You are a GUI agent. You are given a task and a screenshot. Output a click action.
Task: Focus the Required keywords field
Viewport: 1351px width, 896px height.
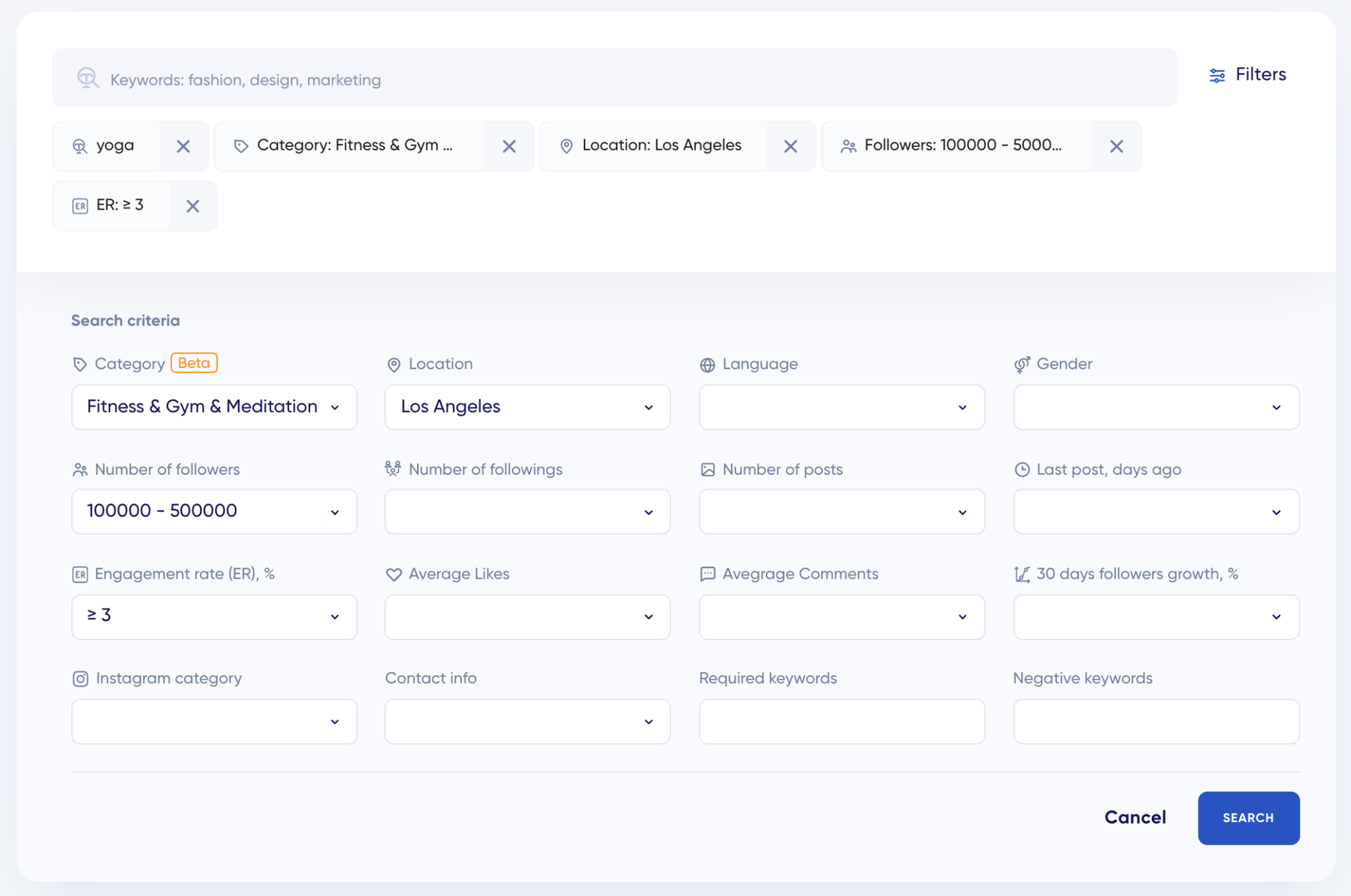[x=841, y=721]
